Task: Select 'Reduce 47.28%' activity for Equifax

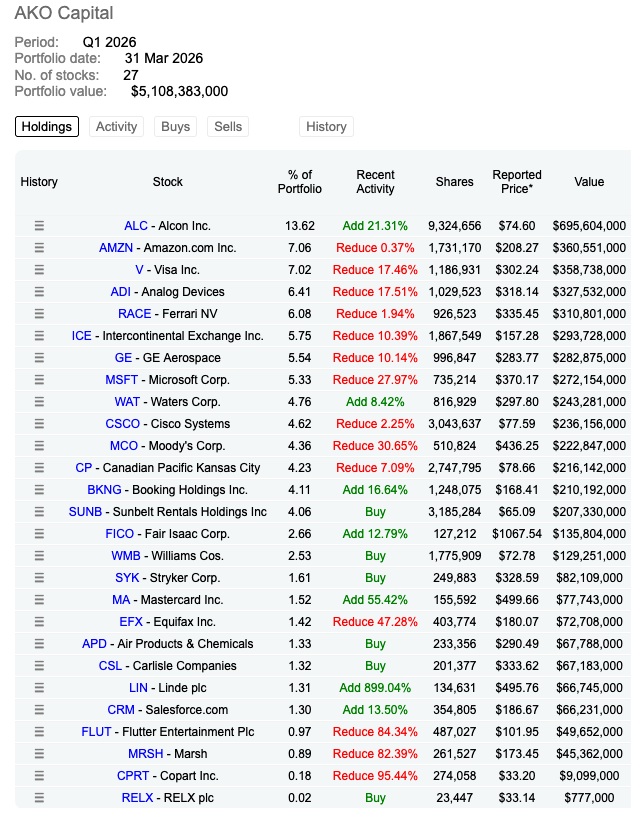Action: coord(375,622)
